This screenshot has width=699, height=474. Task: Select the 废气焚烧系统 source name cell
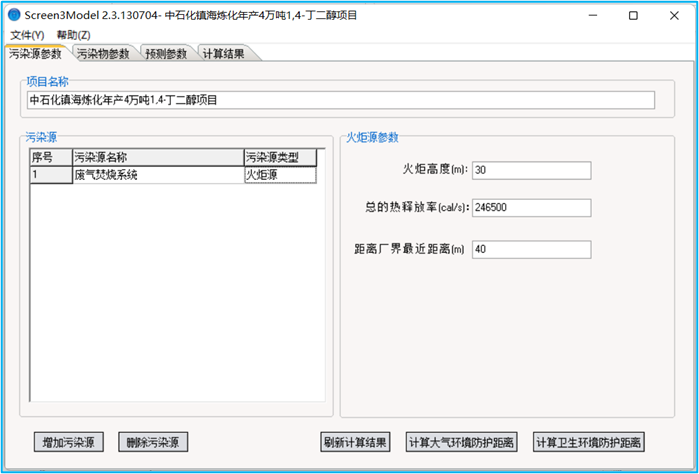(158, 175)
